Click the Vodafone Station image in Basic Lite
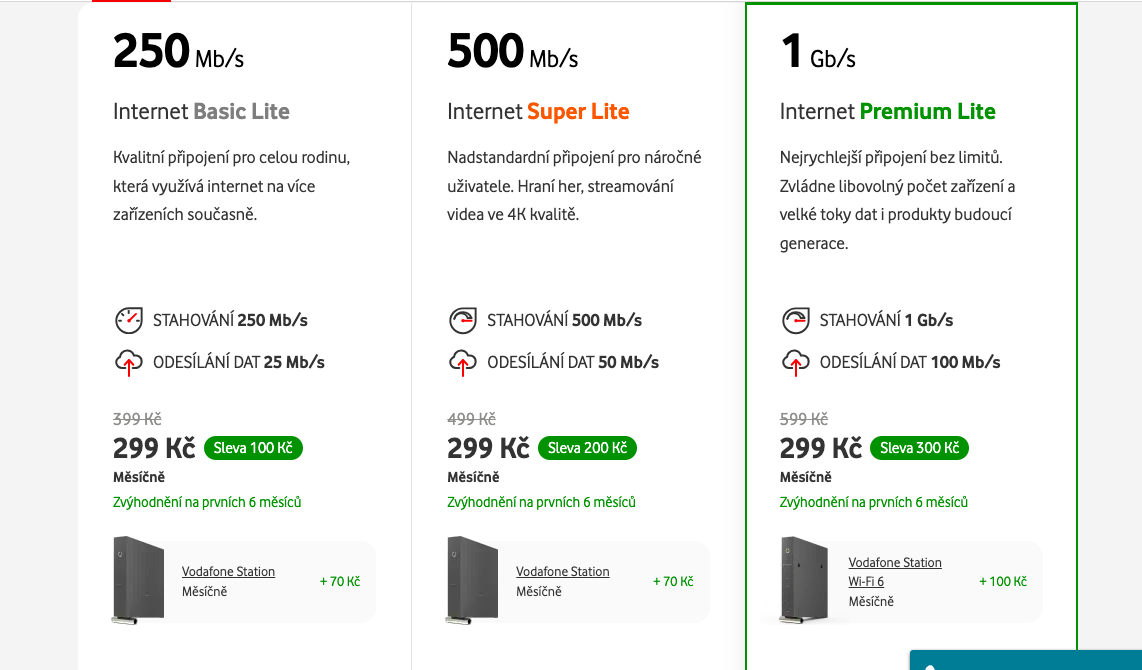 [x=138, y=580]
